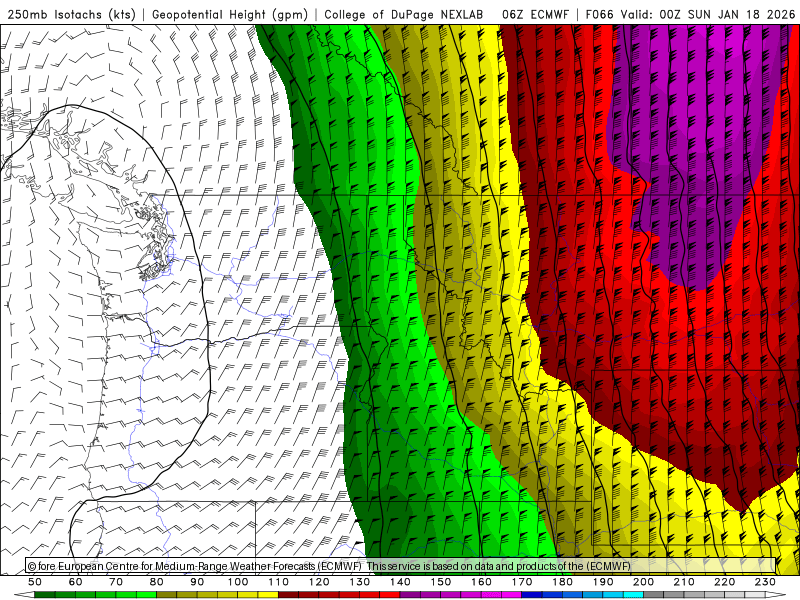The height and width of the screenshot is (600, 800).
Task: Click the 70 value on the color scale
Action: click(116, 582)
